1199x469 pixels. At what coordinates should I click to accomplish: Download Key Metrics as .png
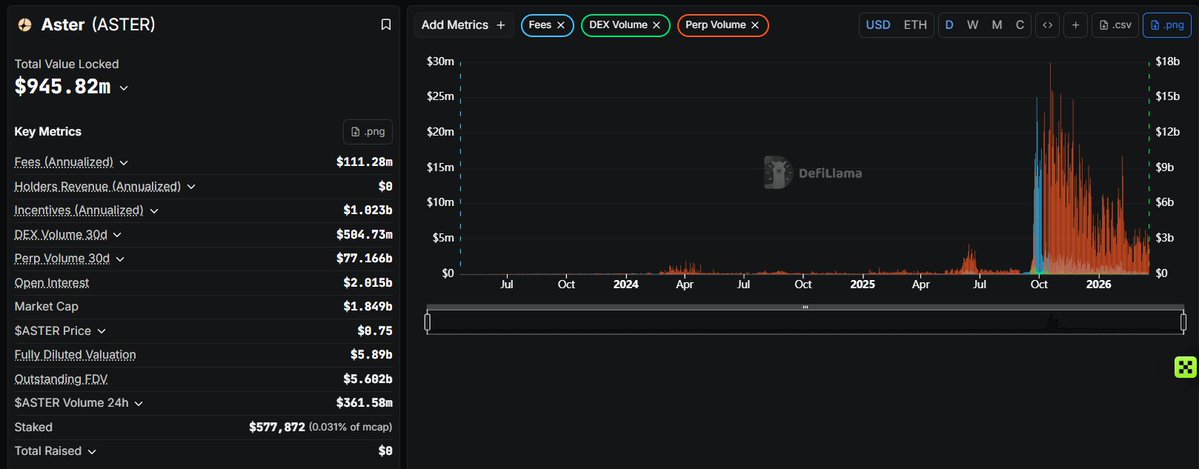[x=368, y=132]
